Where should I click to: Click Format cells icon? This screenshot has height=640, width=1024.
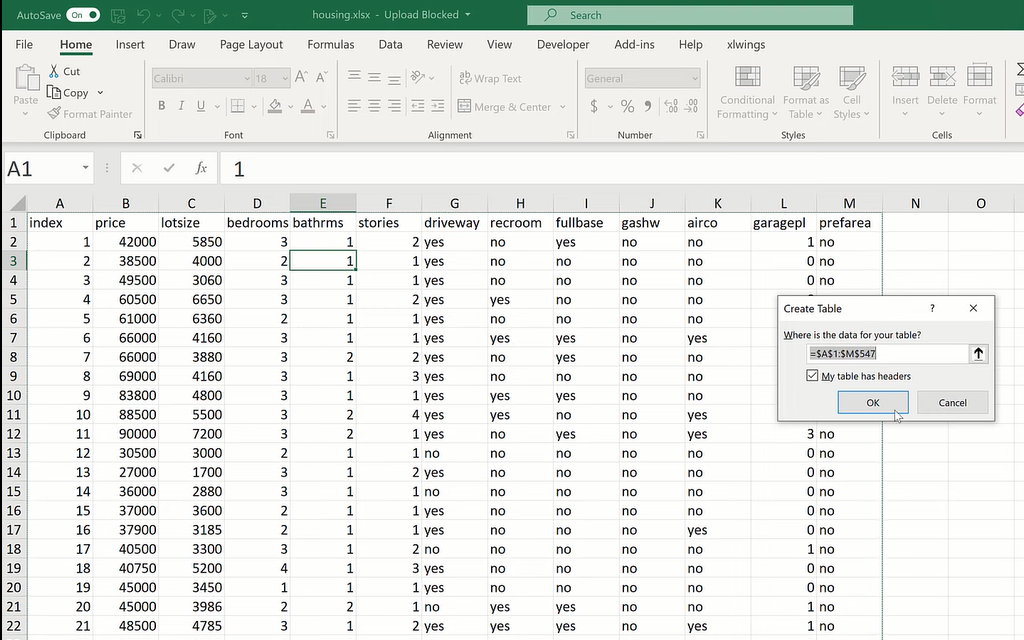click(980, 77)
